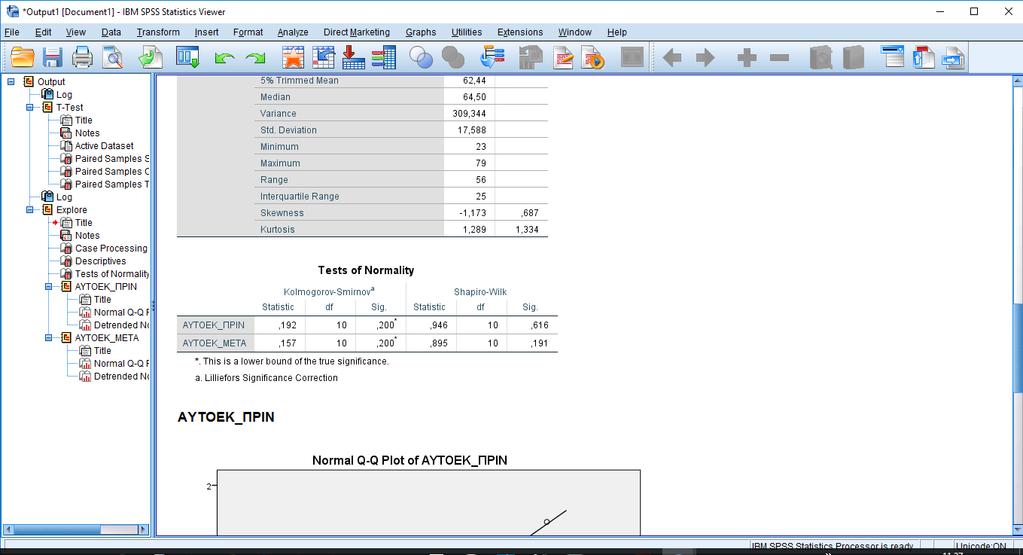Export the output
Viewport: 1023px width, 555px height.
tap(151, 58)
